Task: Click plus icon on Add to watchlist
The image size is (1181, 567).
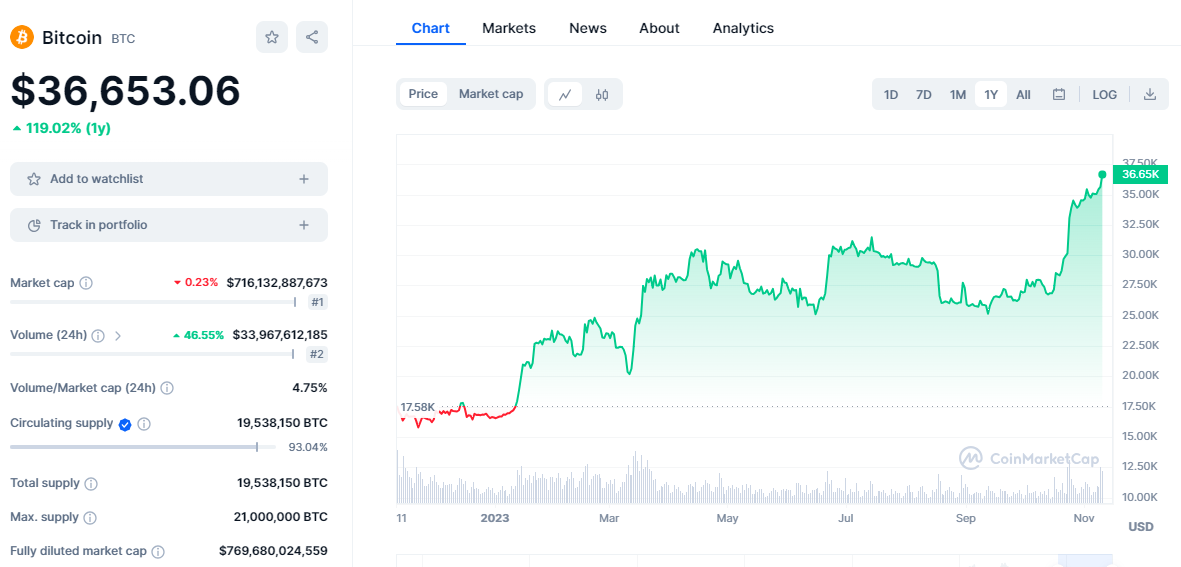Action: point(304,179)
